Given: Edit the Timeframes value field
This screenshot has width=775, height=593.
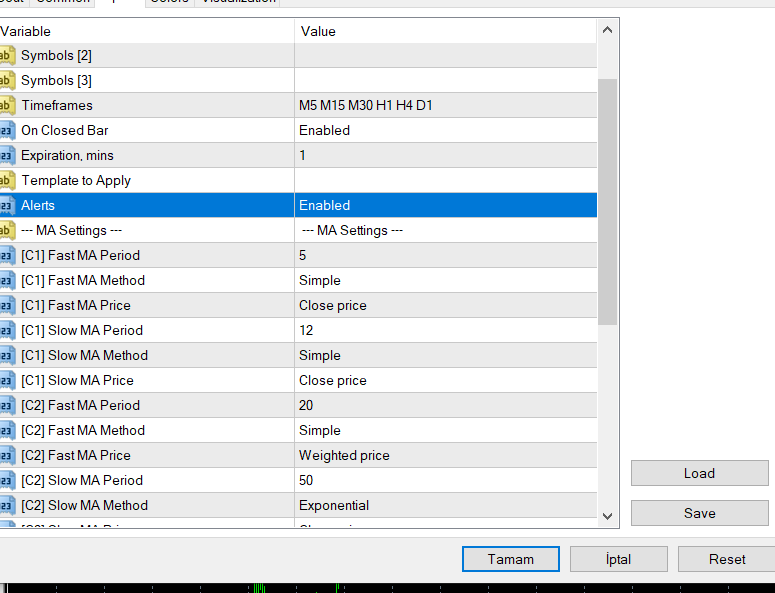Looking at the screenshot, I should coord(445,105).
